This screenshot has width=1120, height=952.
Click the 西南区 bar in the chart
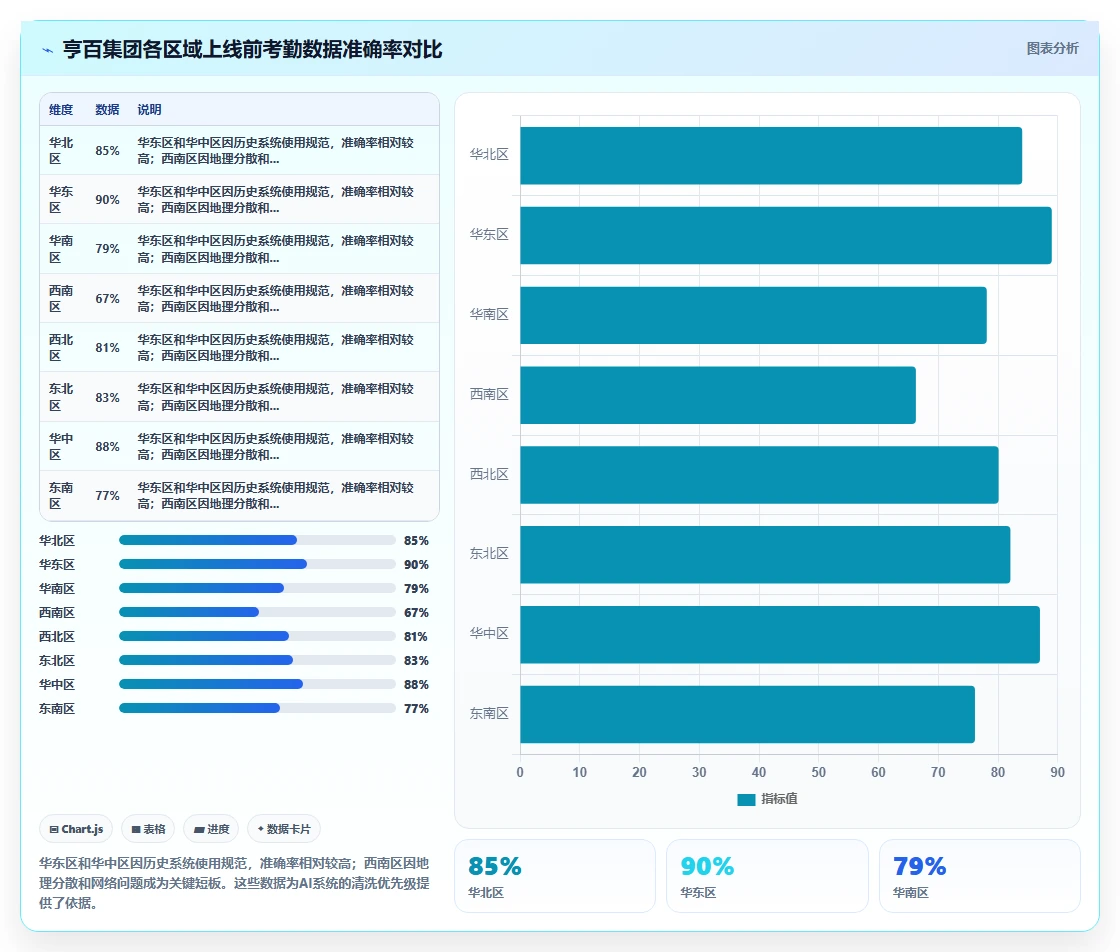(x=718, y=395)
